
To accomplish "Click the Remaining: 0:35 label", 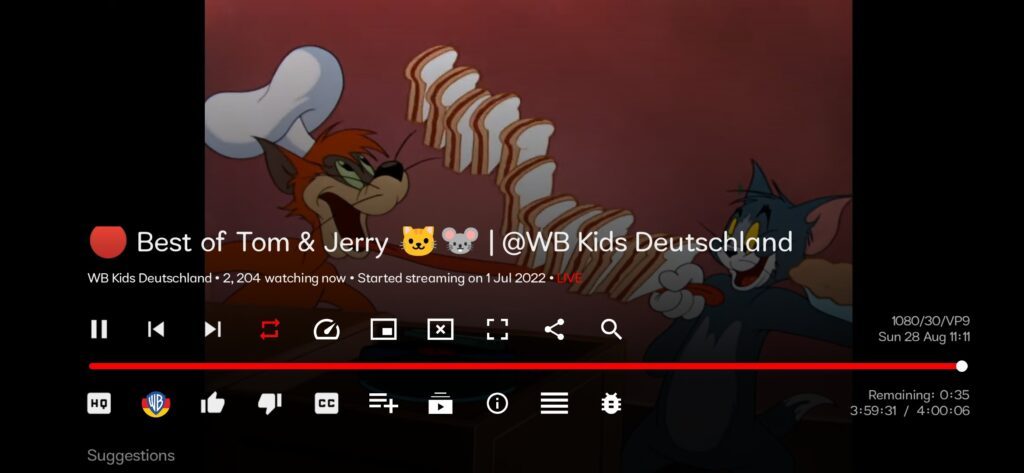I will [919, 395].
